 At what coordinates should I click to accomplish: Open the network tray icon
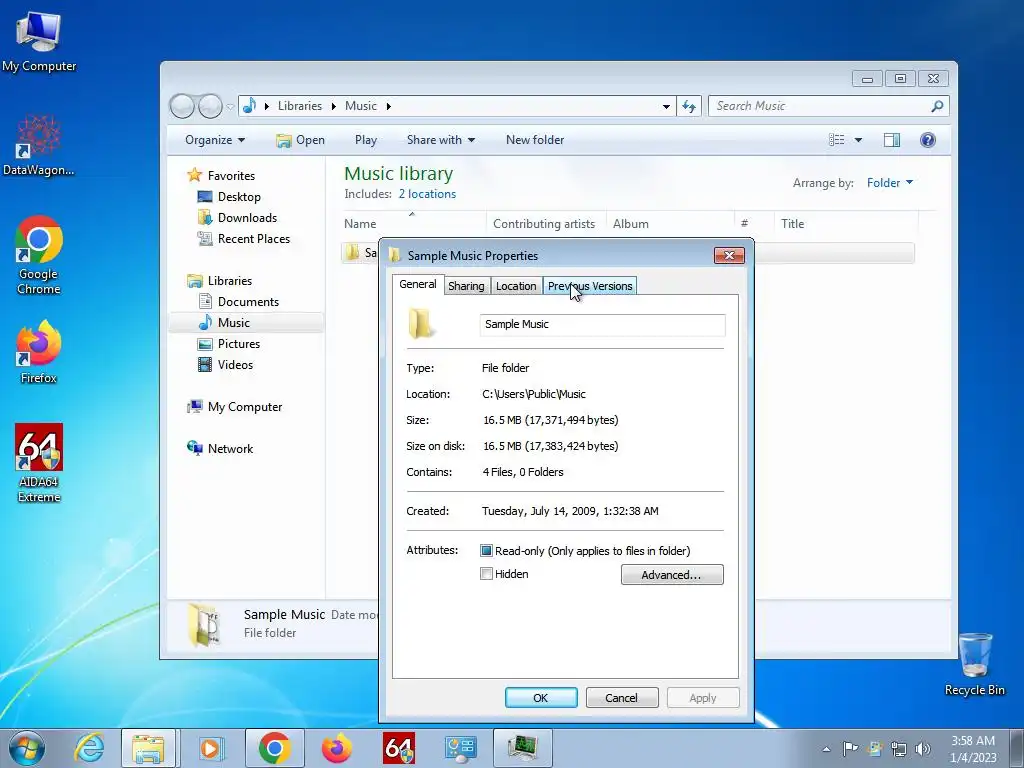click(899, 749)
